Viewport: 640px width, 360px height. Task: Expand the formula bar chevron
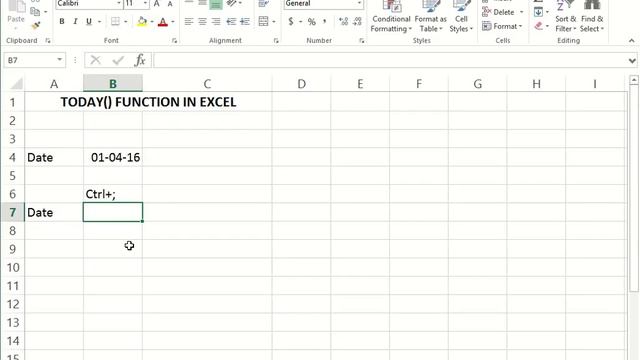pyautogui.click(x=632, y=61)
